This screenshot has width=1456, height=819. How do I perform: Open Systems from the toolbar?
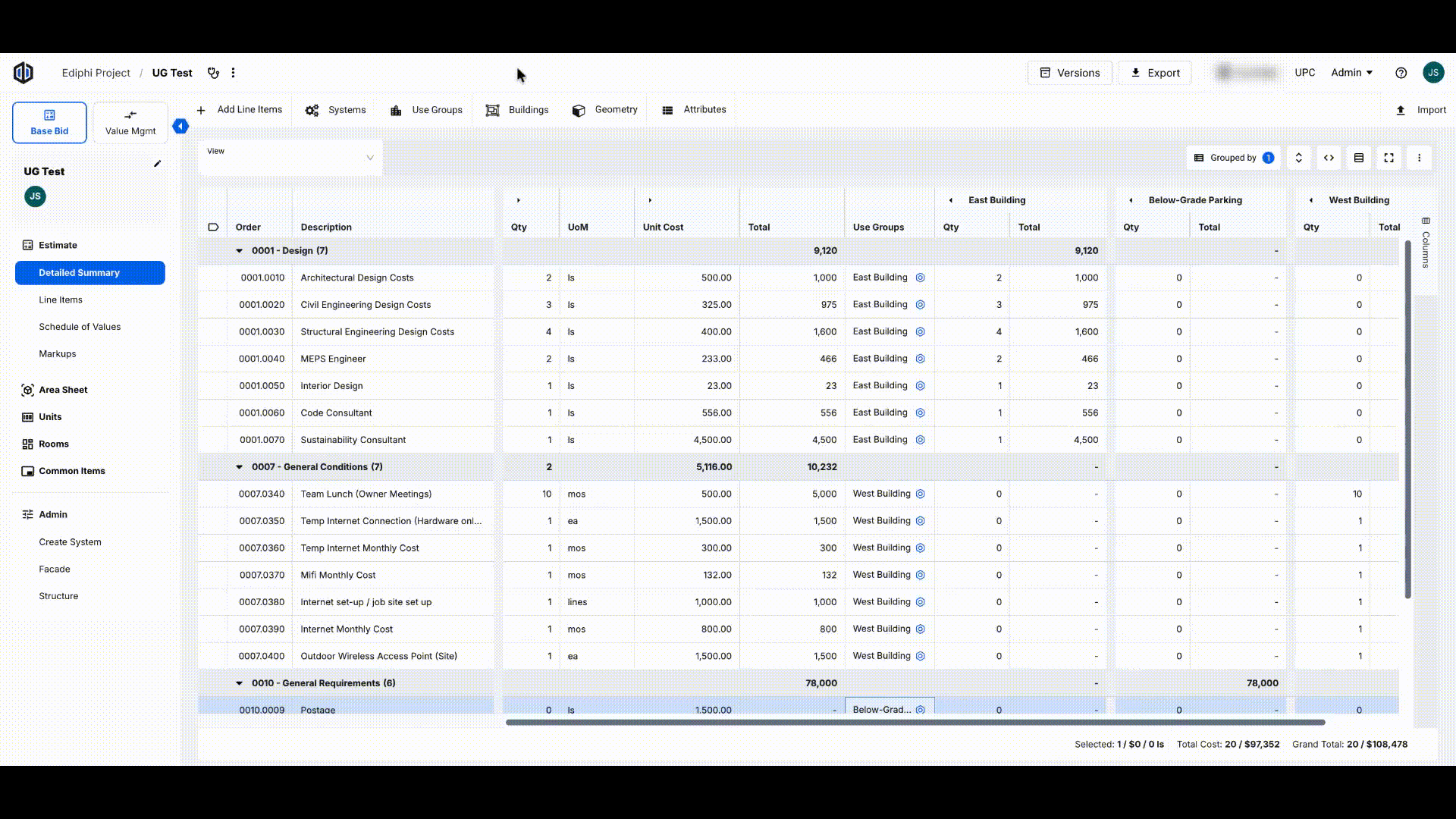pyautogui.click(x=335, y=110)
